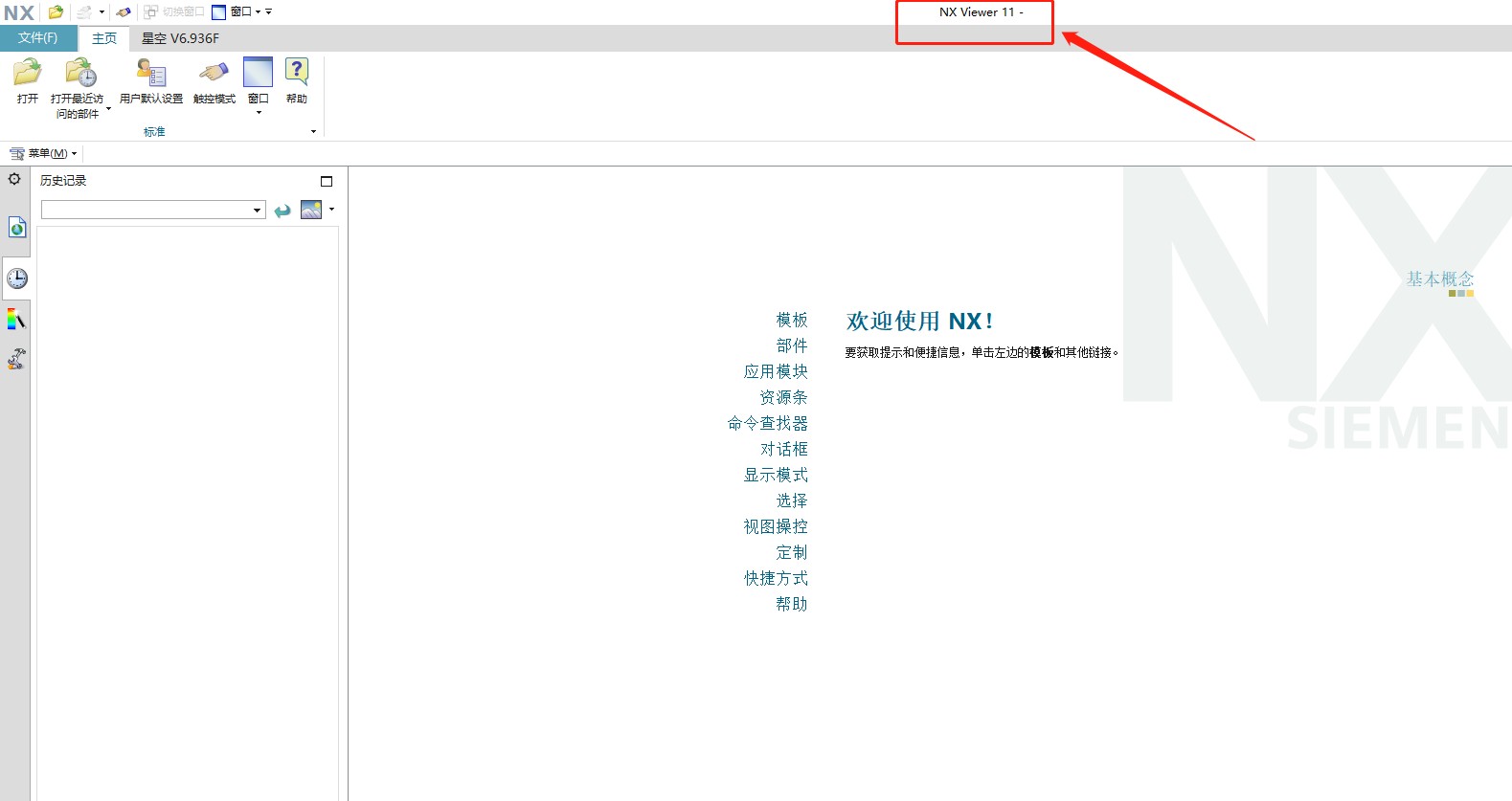Click the blue return arrow in the history panel
1512x801 pixels.
point(282,211)
